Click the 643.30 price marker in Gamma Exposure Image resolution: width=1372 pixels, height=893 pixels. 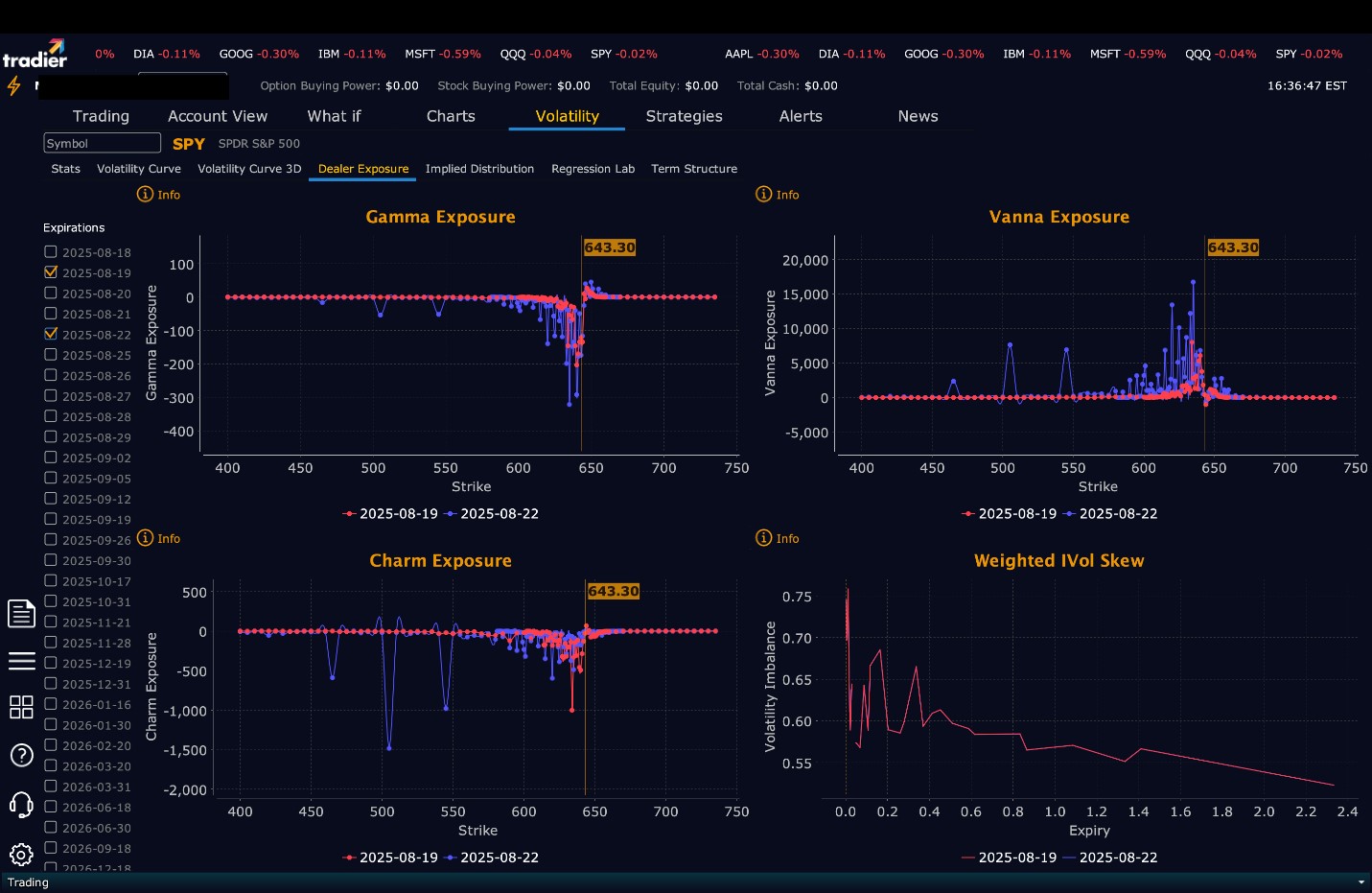coord(610,247)
